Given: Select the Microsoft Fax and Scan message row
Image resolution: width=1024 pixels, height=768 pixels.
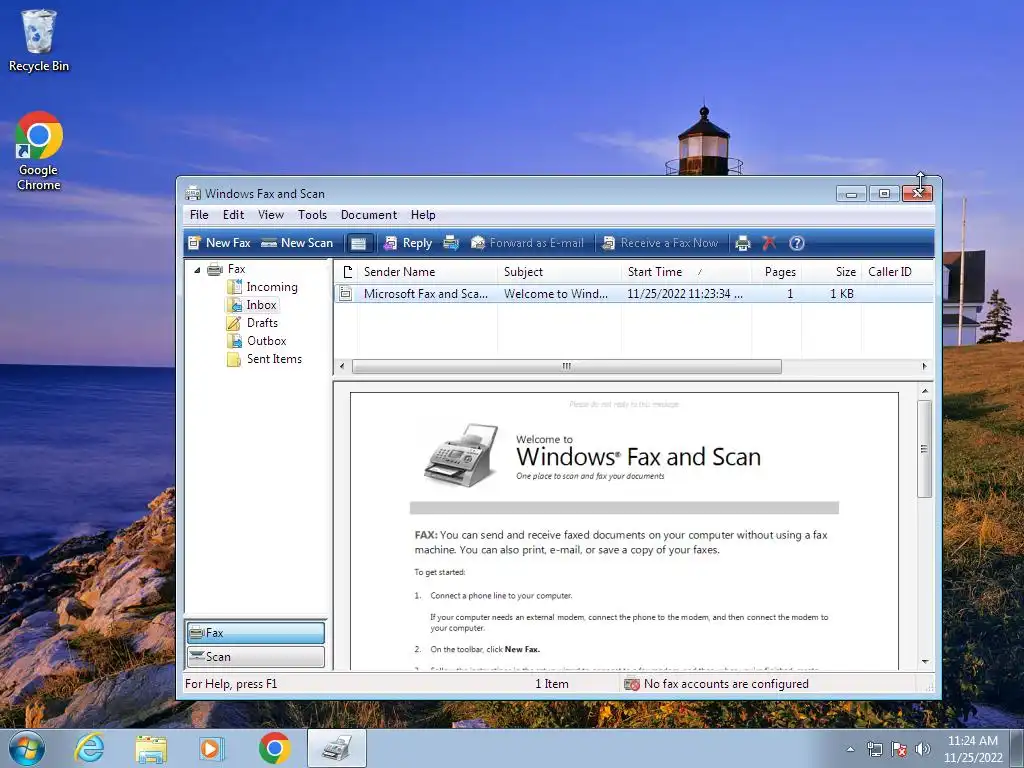Looking at the screenshot, I should 633,294.
